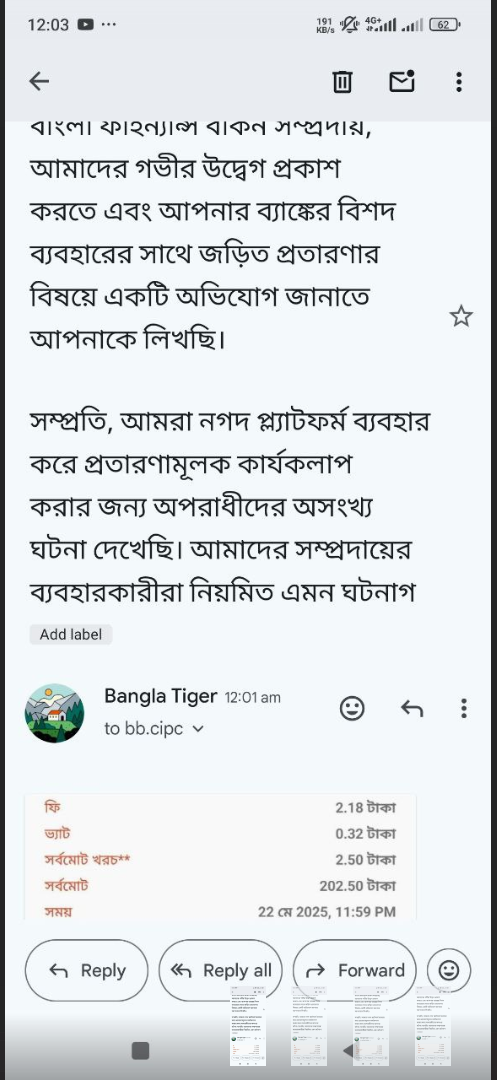Viewport: 497px width, 1080px height.
Task: Tap the Reply button
Action: (x=87, y=970)
